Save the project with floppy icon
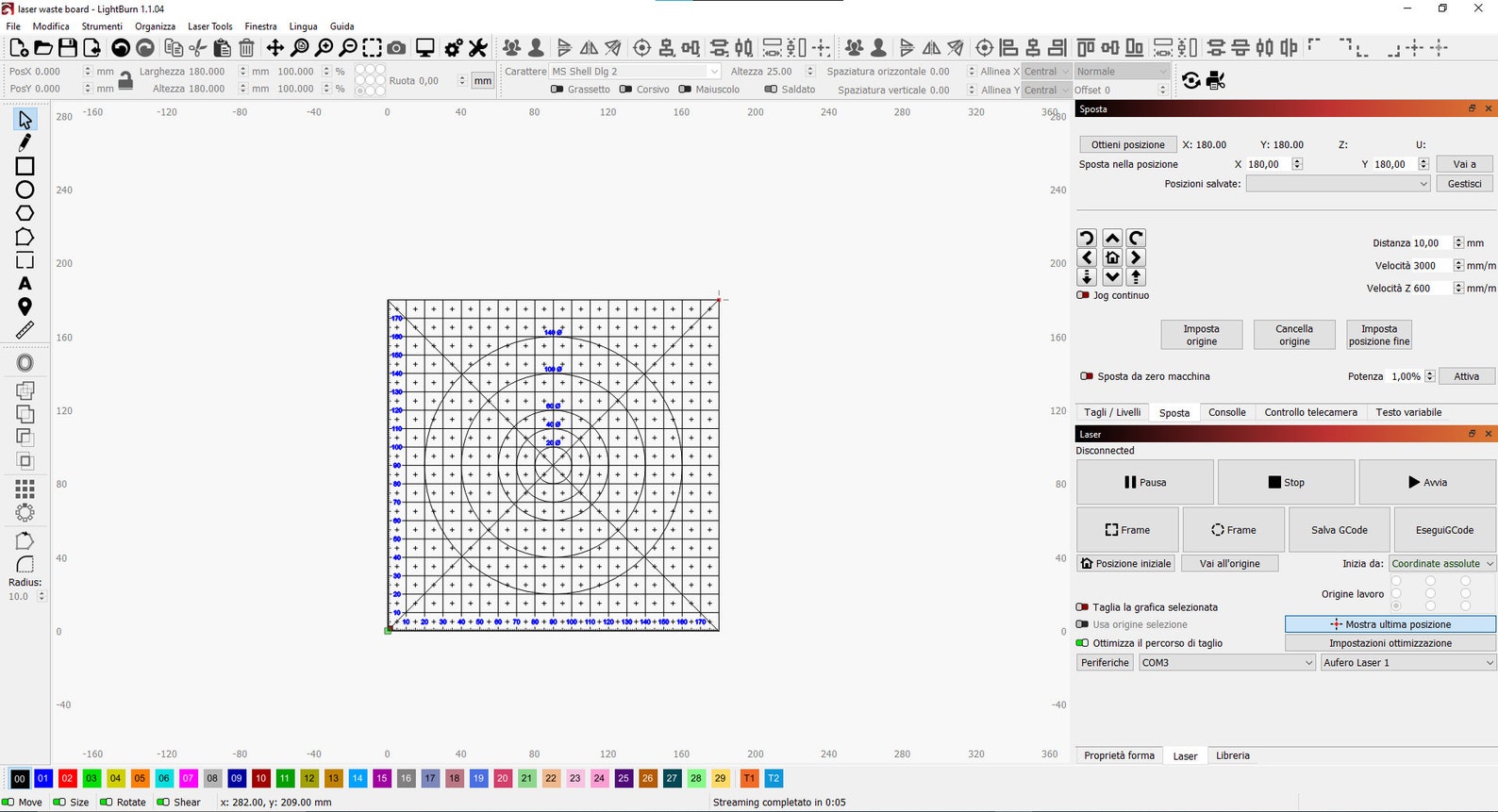This screenshot has height=812, width=1498. coord(68,48)
